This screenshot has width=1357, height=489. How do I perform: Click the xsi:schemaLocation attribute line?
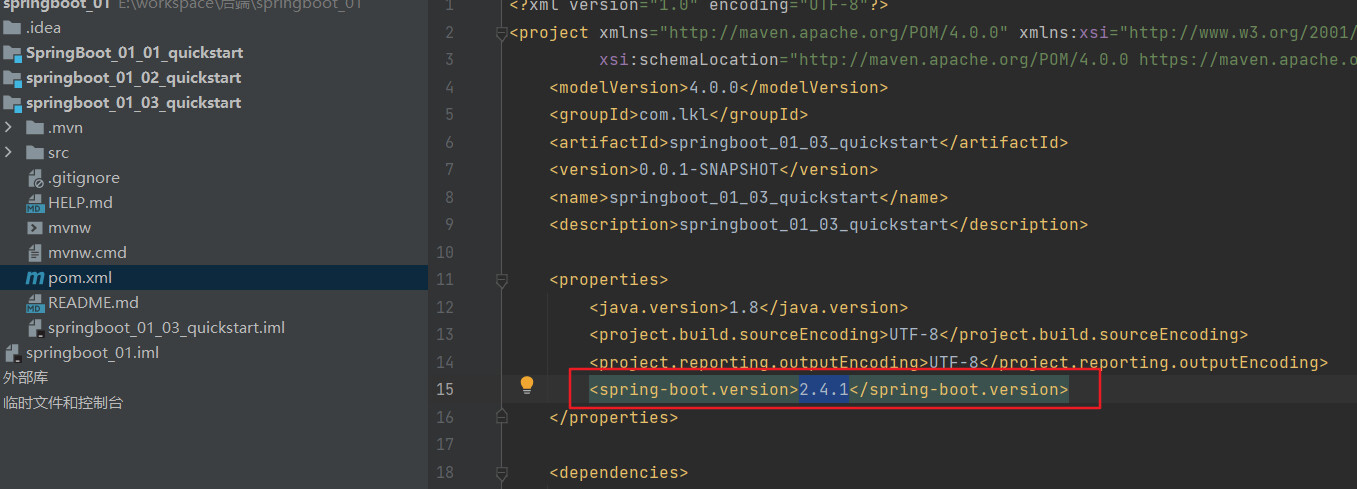point(978,60)
